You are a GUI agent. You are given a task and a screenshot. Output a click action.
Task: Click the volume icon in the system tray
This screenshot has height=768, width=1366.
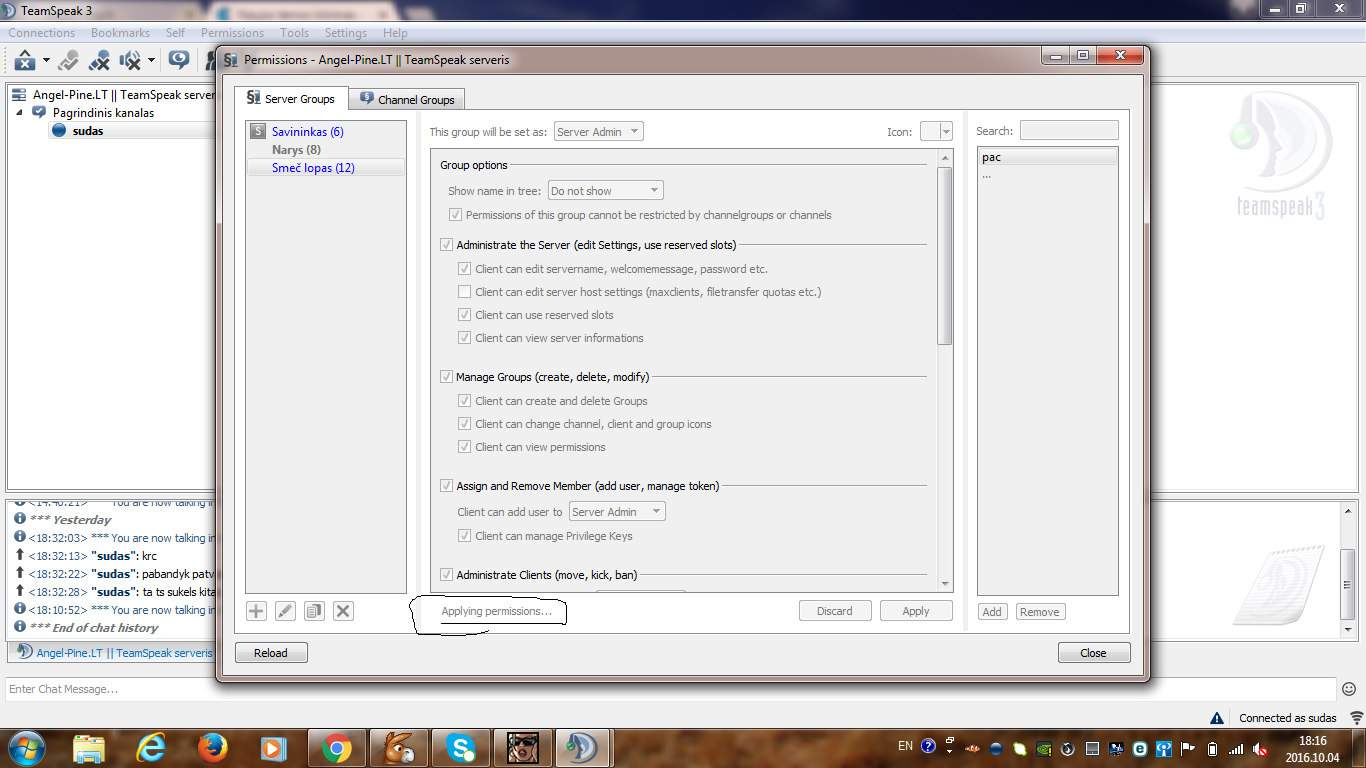click(1260, 747)
